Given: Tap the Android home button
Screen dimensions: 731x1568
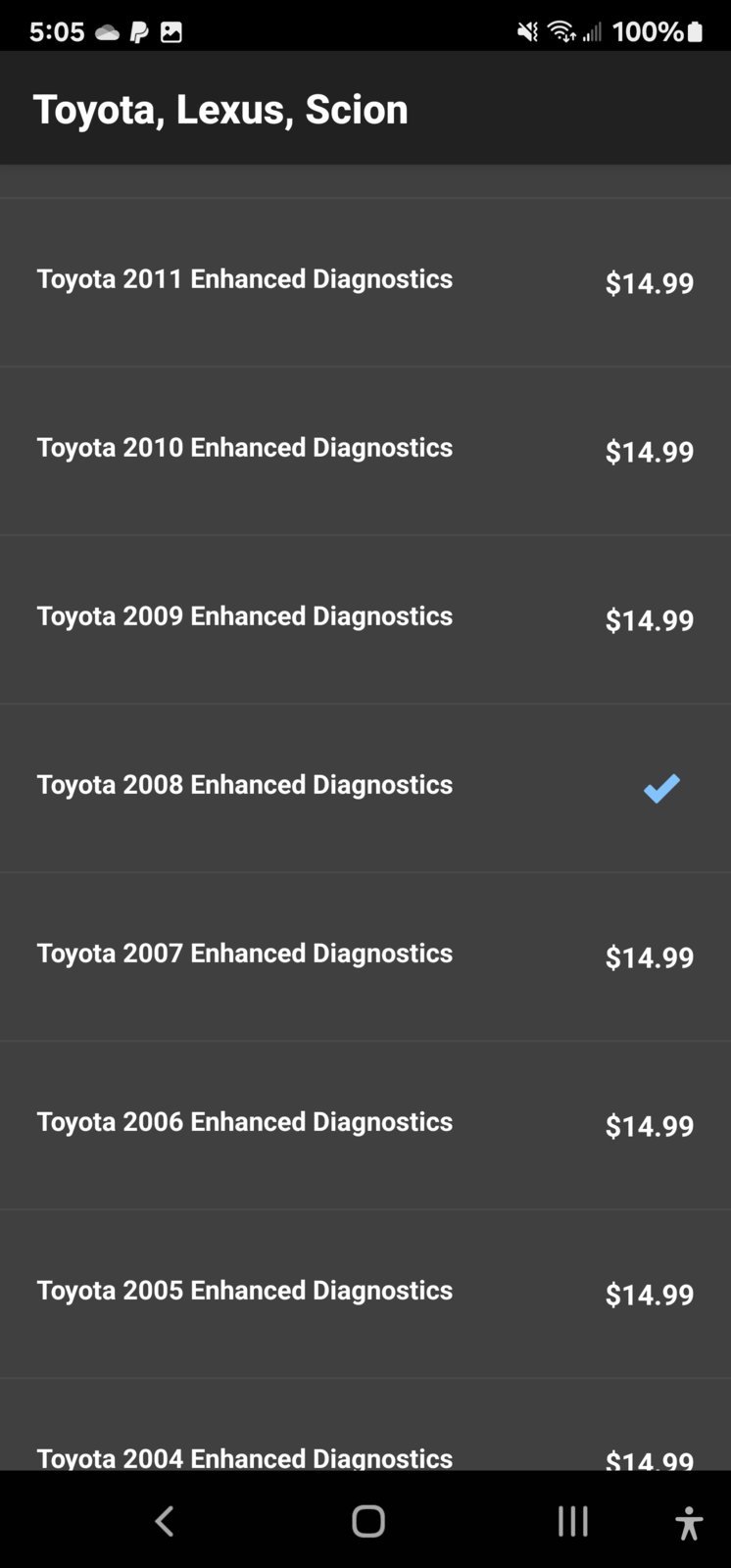Looking at the screenshot, I should [368, 1521].
